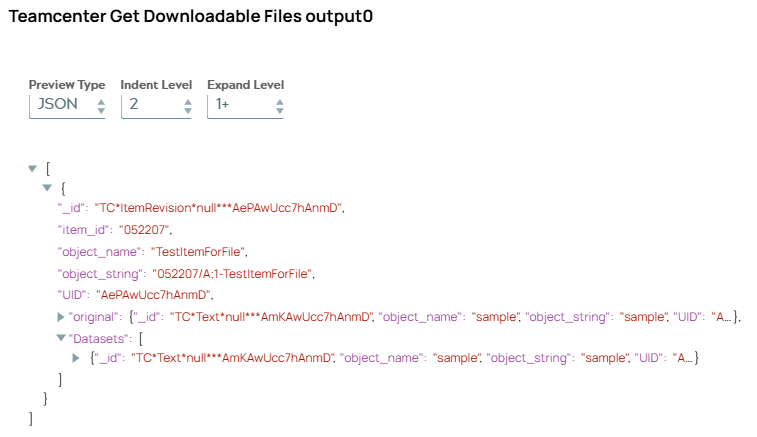This screenshot has width=757, height=437.
Task: Select the value "052207"
Action: pos(144,230)
